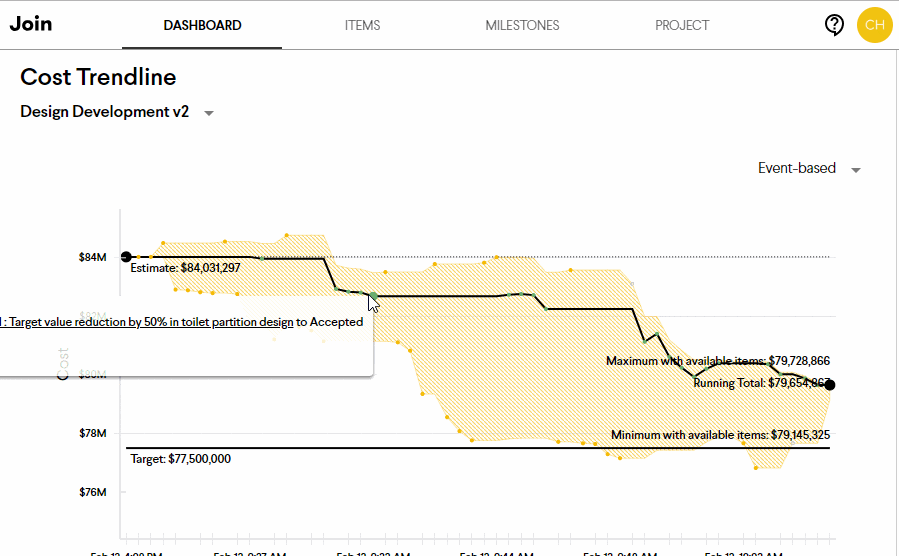
Task: Click the Maximum with available items label
Action: click(x=717, y=361)
